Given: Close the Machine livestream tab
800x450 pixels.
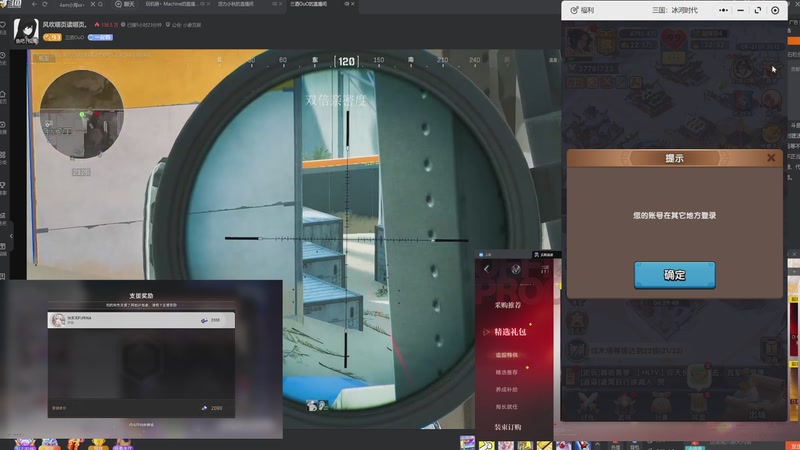Looking at the screenshot, I should 208,4.
